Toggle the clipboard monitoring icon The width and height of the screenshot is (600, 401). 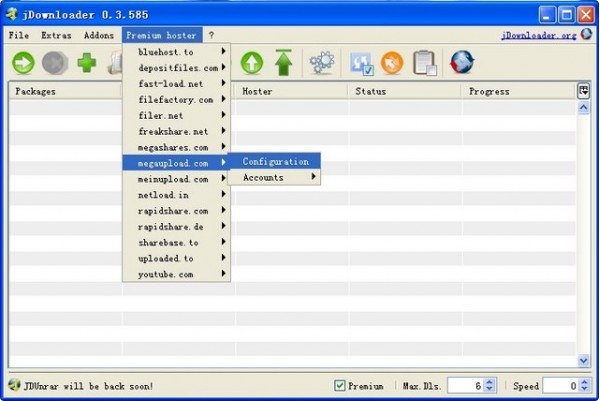(x=425, y=63)
